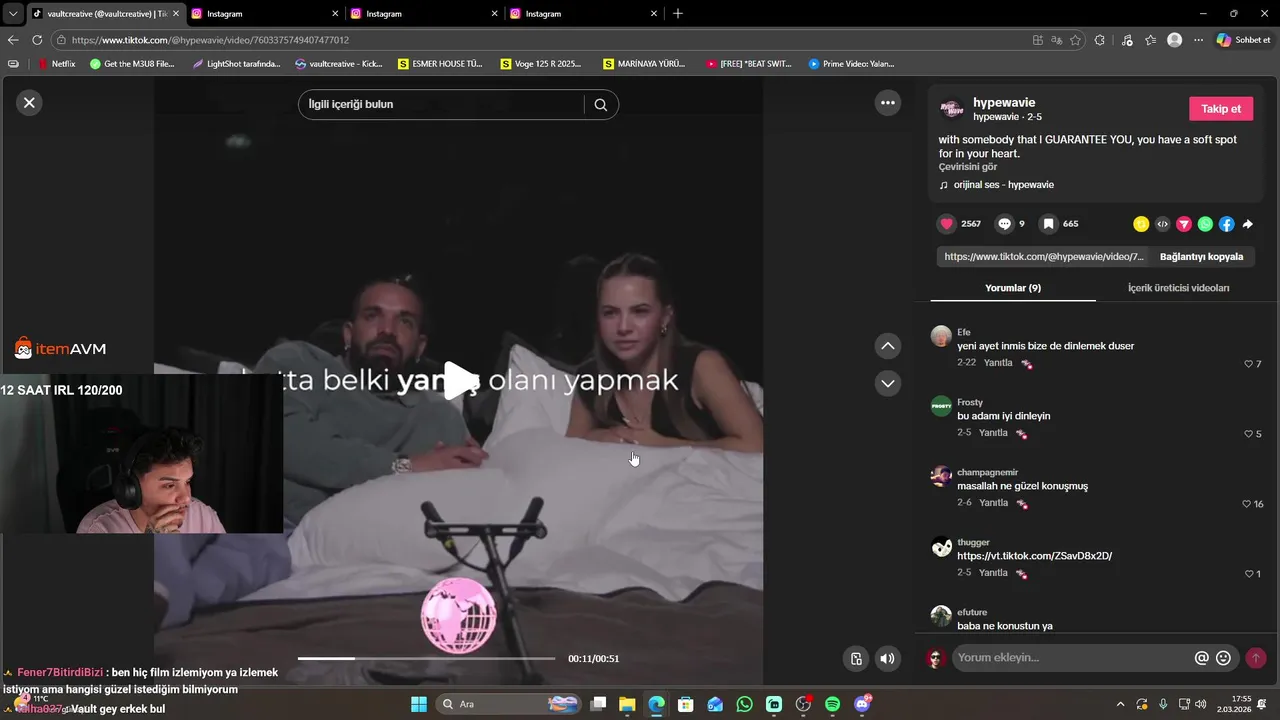Open the new tab plus button
Image resolution: width=1280 pixels, height=720 pixels.
point(678,14)
